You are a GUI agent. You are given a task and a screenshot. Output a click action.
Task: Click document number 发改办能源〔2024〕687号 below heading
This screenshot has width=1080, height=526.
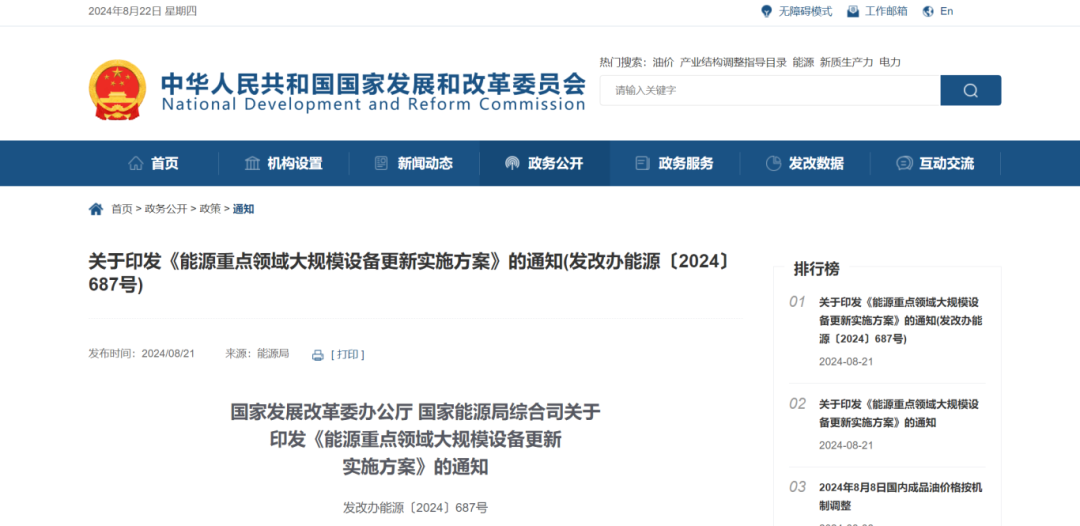[415, 508]
